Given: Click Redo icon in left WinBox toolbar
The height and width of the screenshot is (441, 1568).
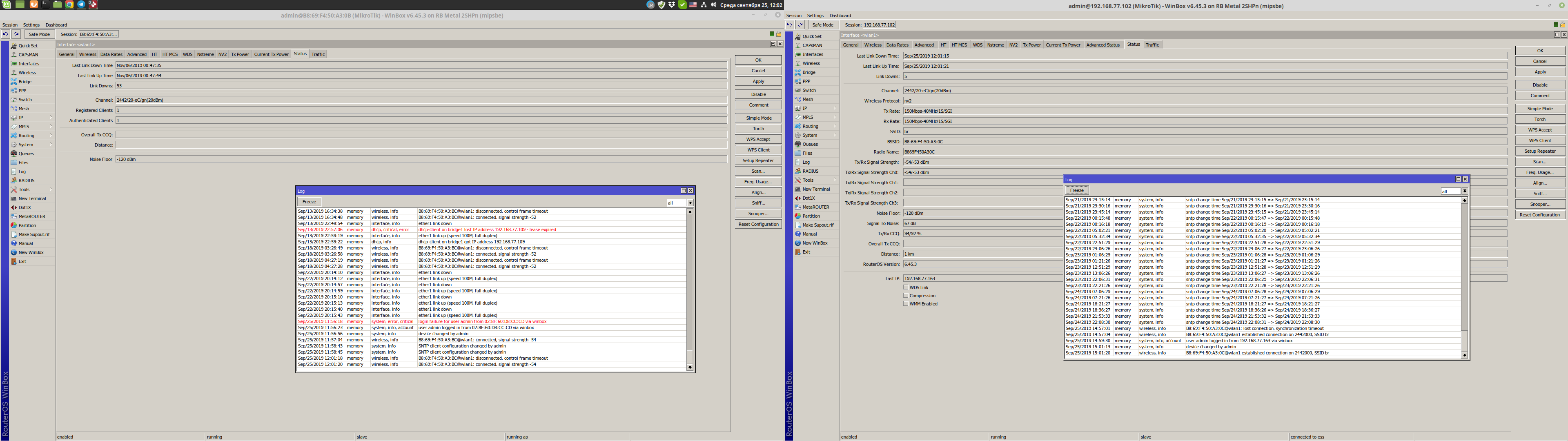Looking at the screenshot, I should click(16, 34).
